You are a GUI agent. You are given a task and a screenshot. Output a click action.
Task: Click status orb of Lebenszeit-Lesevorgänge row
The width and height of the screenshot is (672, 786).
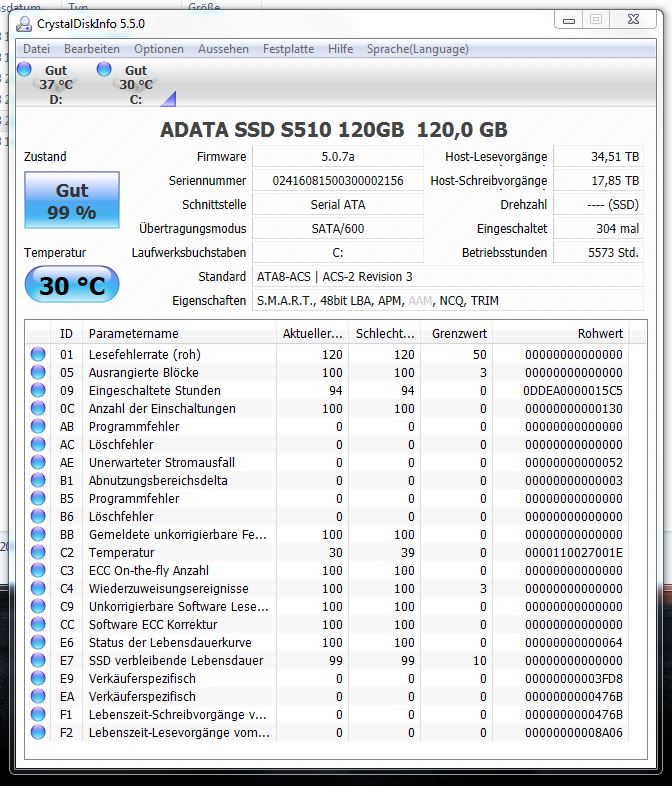(38, 732)
